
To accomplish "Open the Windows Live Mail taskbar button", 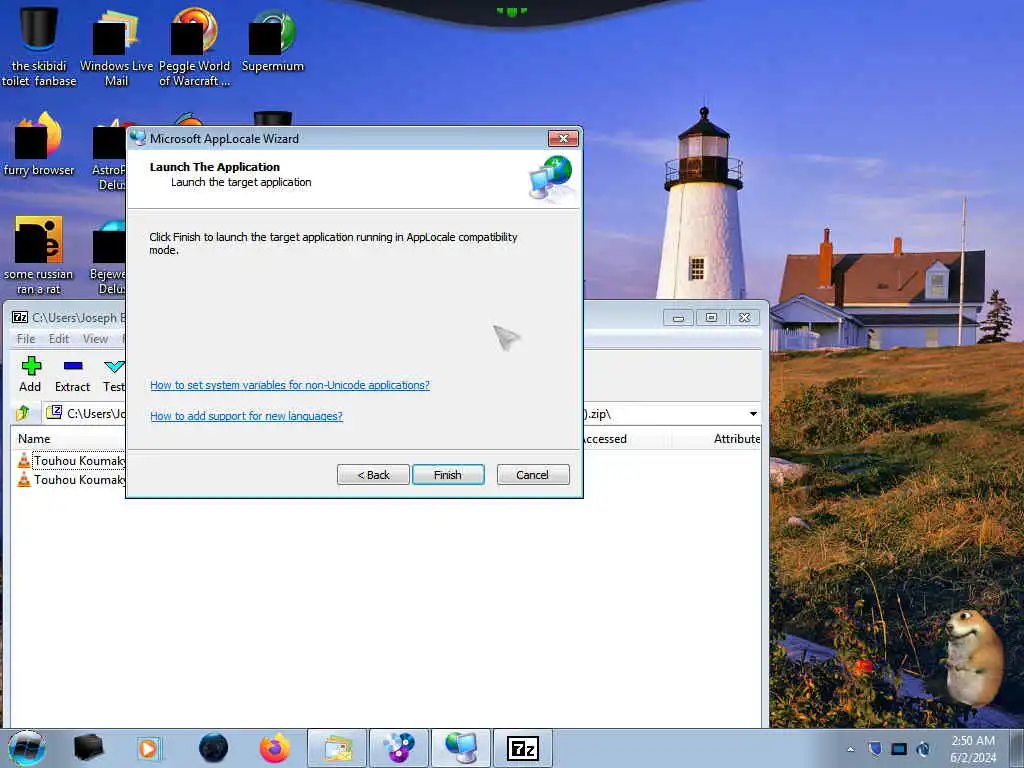I will click(337, 748).
